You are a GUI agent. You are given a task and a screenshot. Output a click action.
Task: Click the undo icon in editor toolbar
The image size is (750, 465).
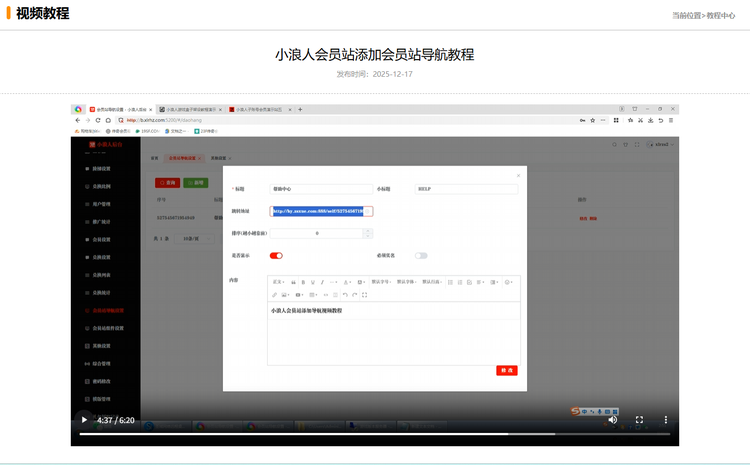click(x=345, y=295)
